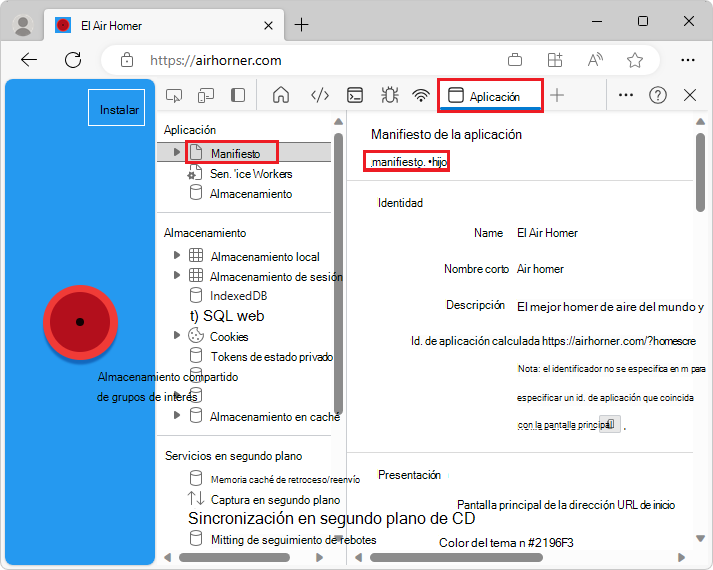713x570 pixels.
Task: Click the Presentación section heading
Action: pos(409,475)
